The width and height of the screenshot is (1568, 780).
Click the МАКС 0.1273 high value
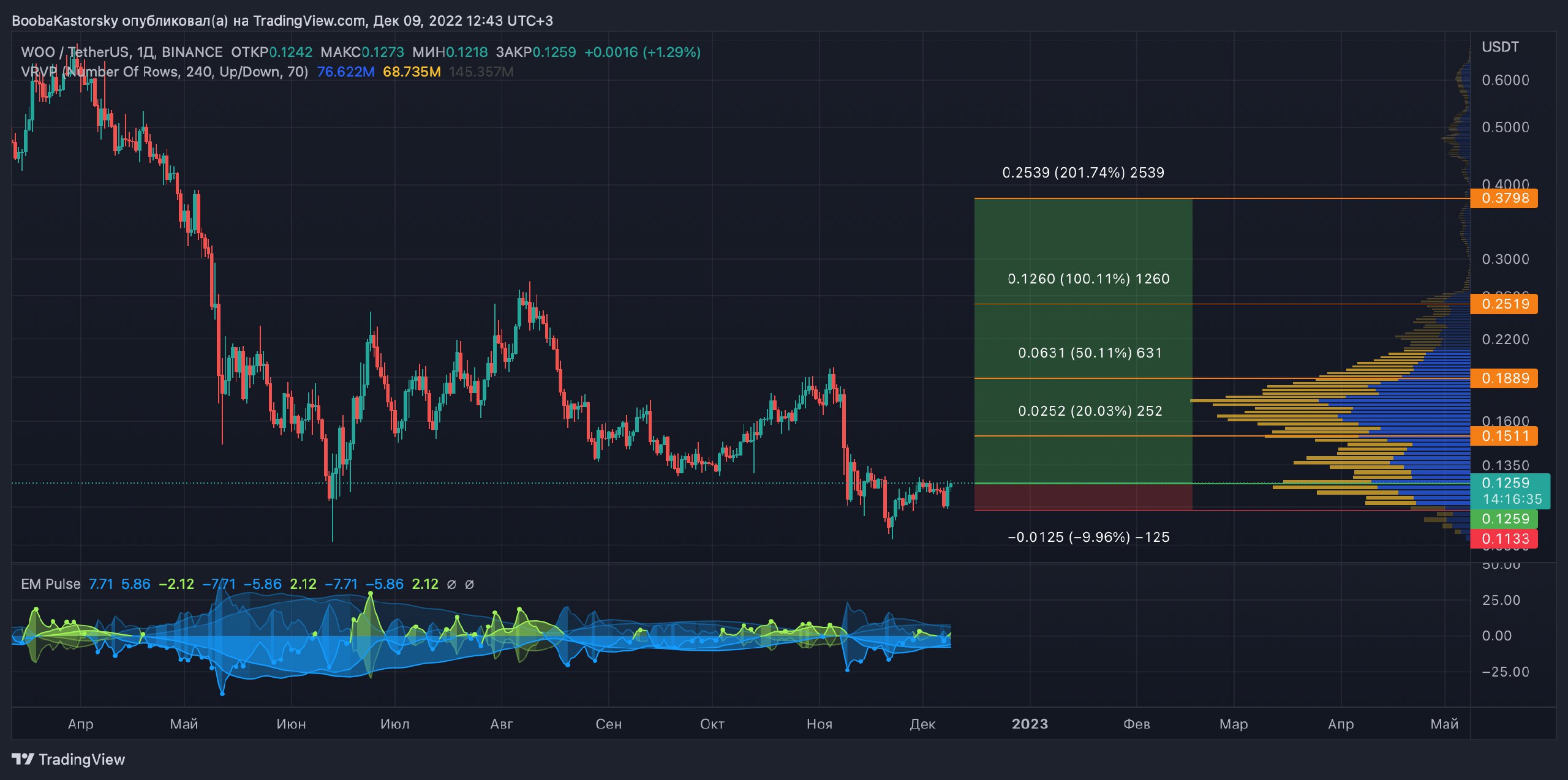tap(362, 52)
